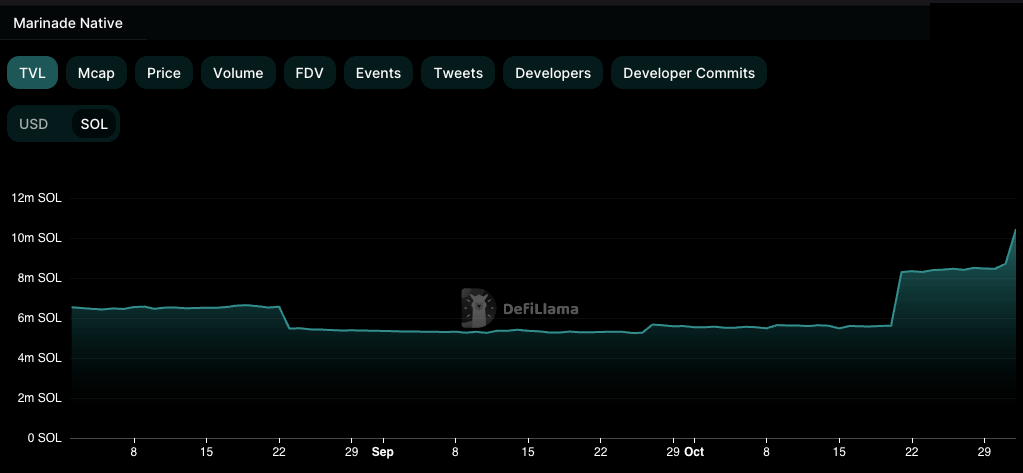The image size is (1023, 473).
Task: Click the Oct month label on axis
Action: point(694,452)
